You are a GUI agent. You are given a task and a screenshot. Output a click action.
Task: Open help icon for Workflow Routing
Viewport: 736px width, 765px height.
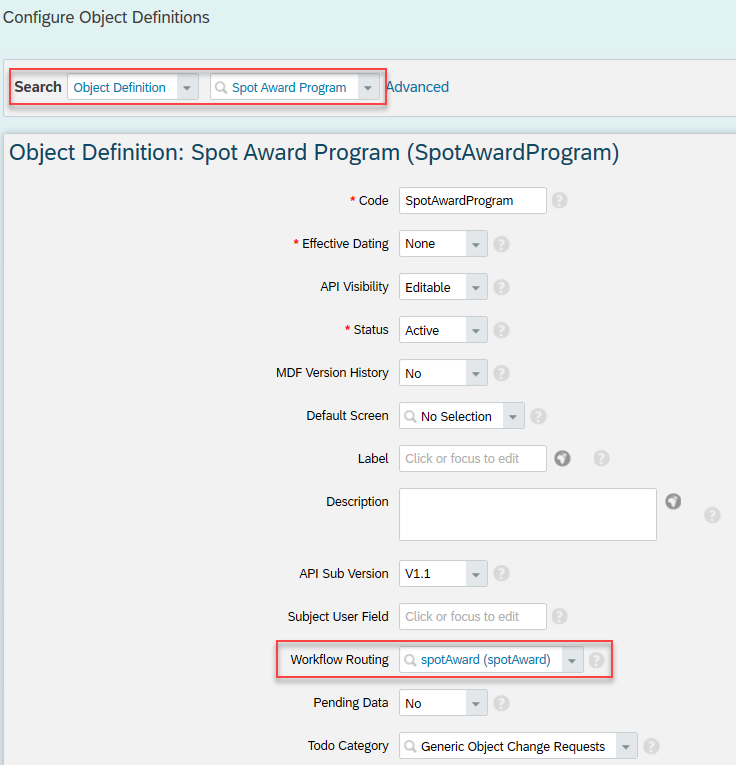tap(597, 660)
